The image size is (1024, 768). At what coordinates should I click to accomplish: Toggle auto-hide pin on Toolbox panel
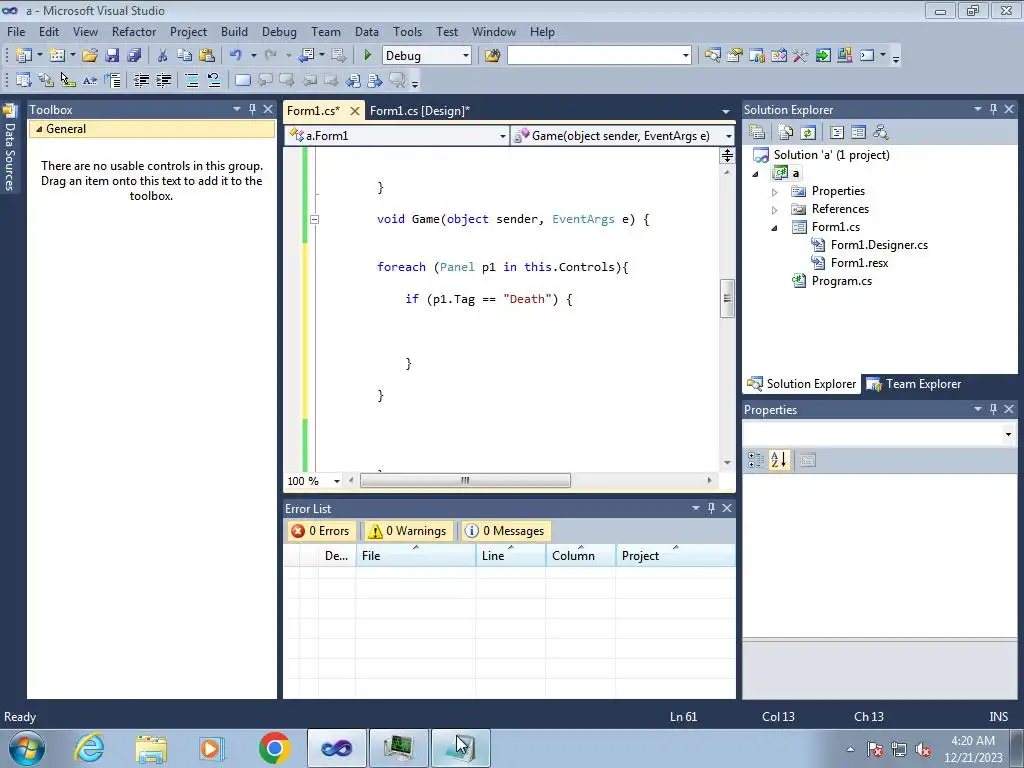(x=252, y=109)
